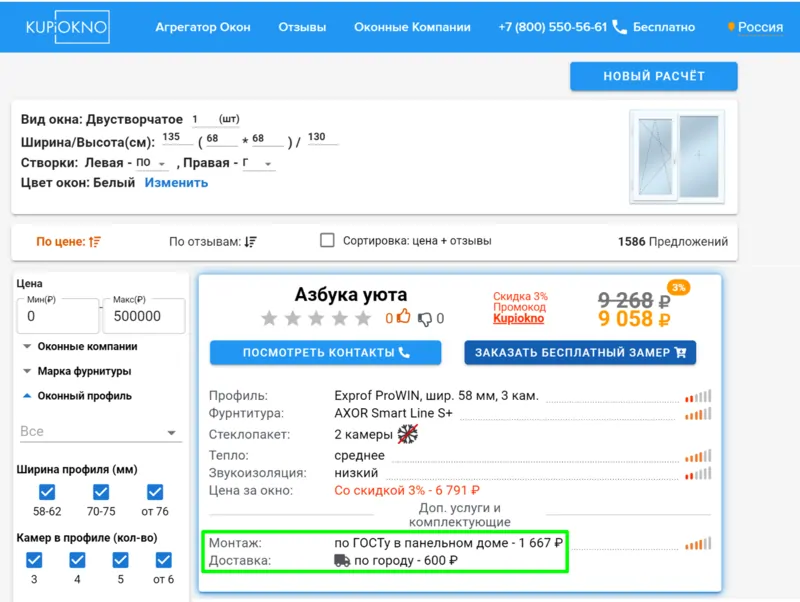Sort offers by 'По отзывам'
Screen dimensions: 800x602
213,242
